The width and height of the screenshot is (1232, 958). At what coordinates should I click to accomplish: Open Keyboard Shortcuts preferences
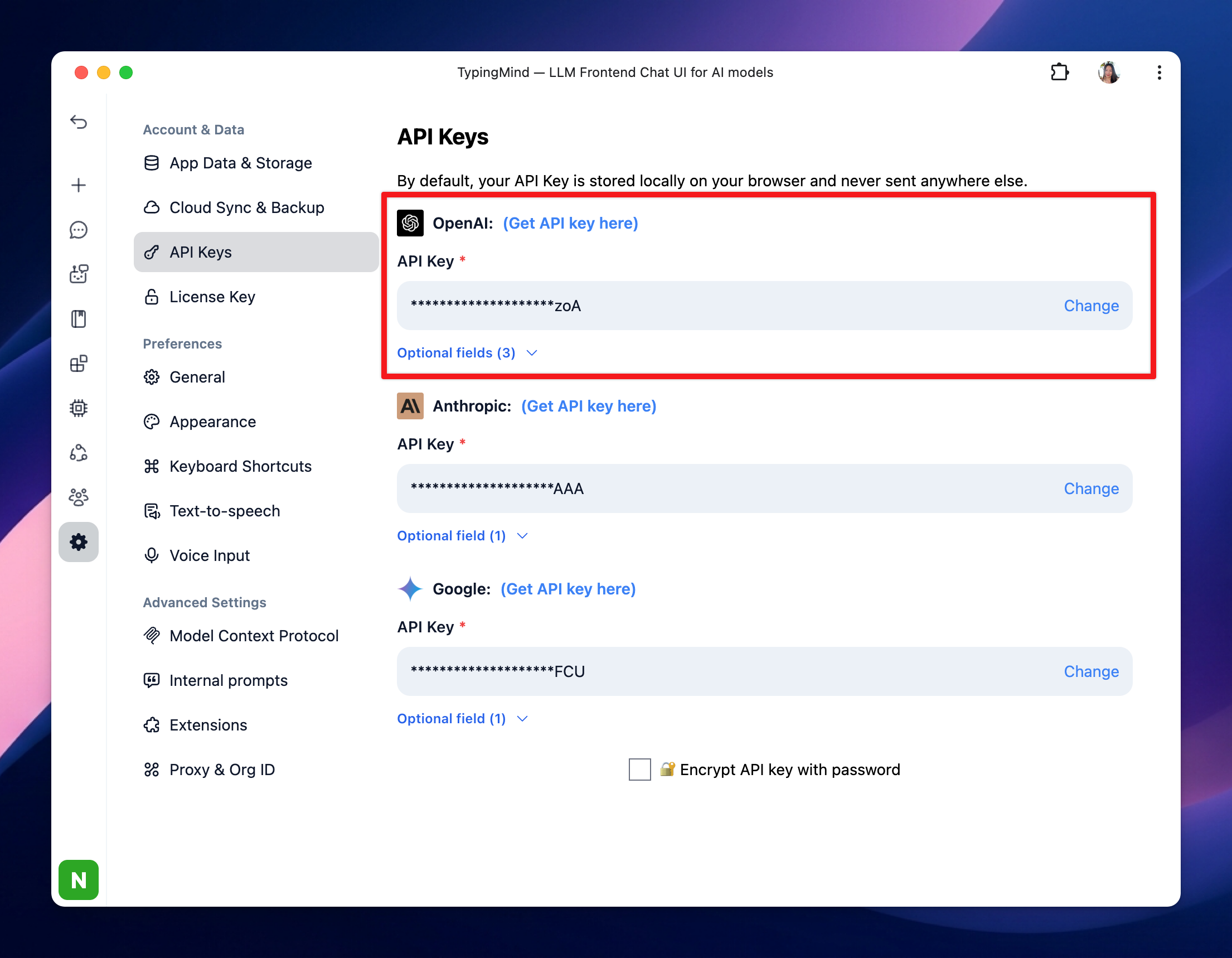pyautogui.click(x=256, y=466)
